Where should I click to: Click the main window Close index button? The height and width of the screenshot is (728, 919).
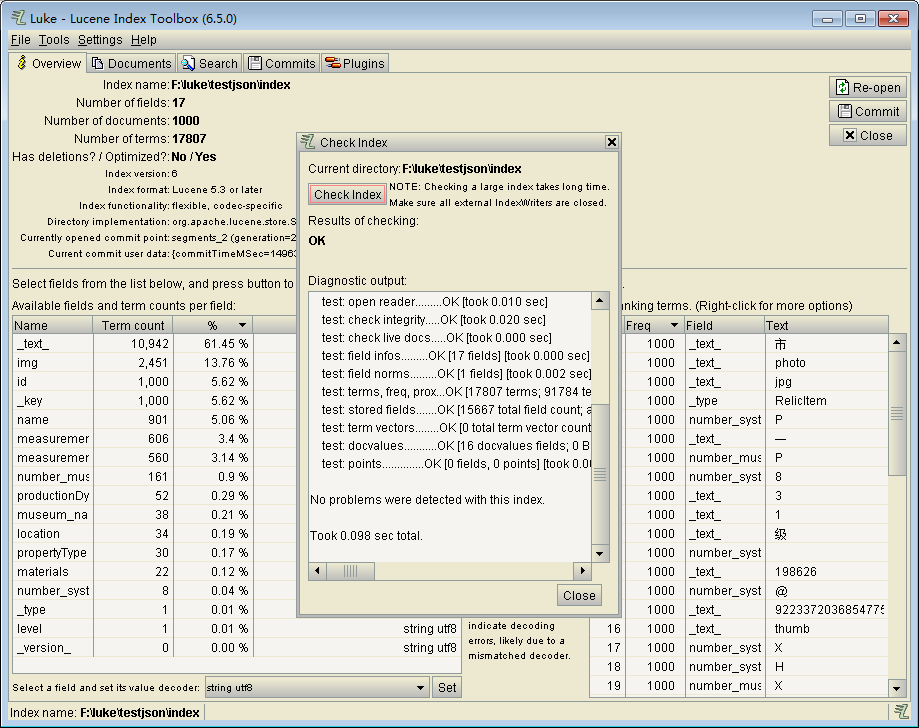point(868,135)
